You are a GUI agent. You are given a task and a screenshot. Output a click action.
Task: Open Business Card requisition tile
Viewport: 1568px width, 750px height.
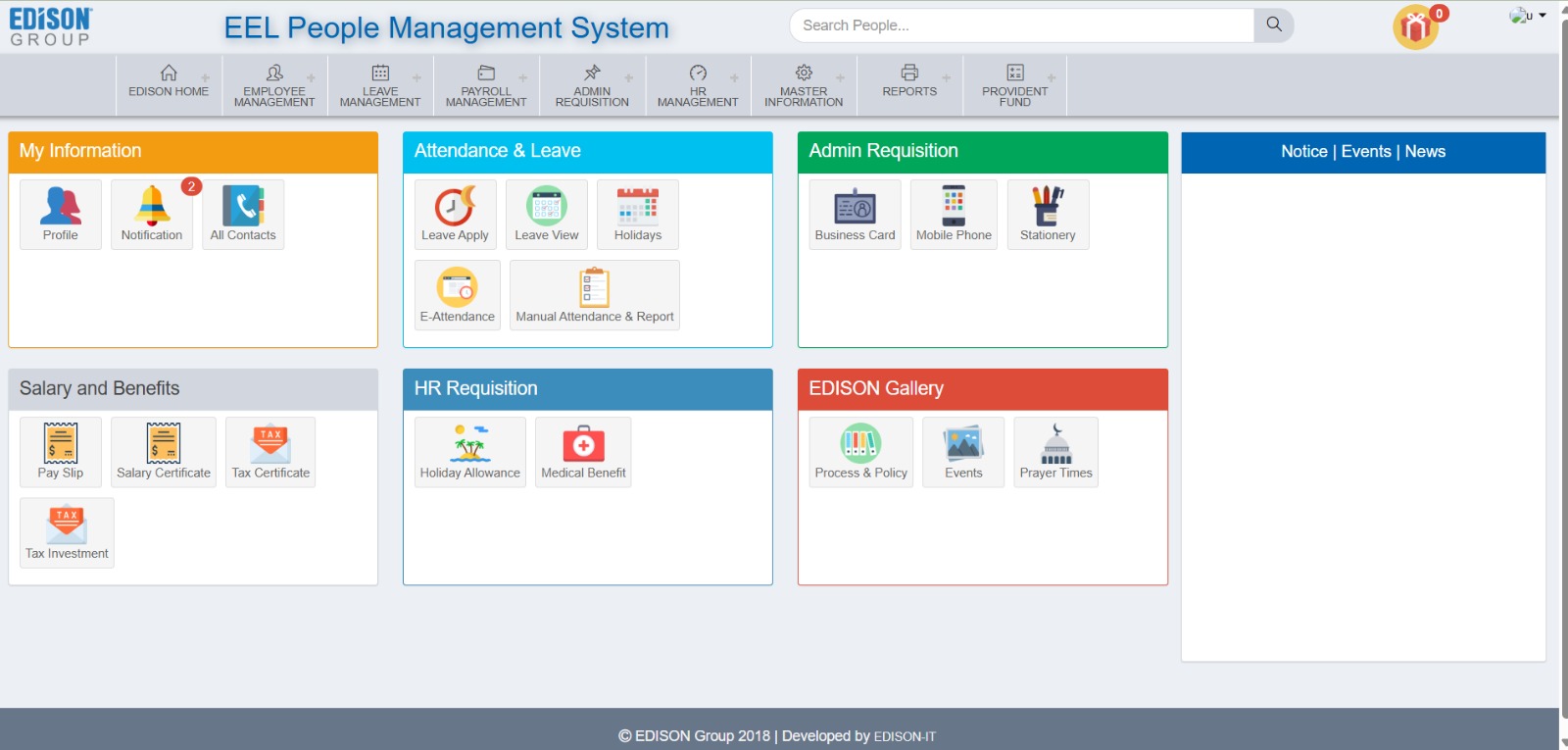[x=856, y=215]
